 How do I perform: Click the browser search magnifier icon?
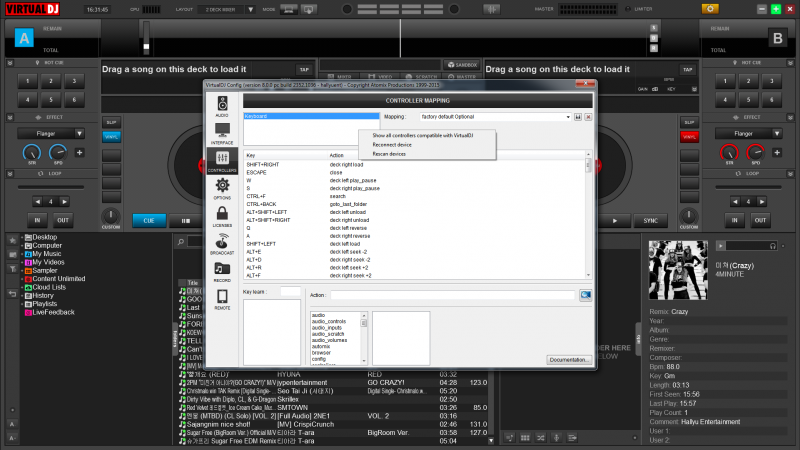click(x=181, y=242)
